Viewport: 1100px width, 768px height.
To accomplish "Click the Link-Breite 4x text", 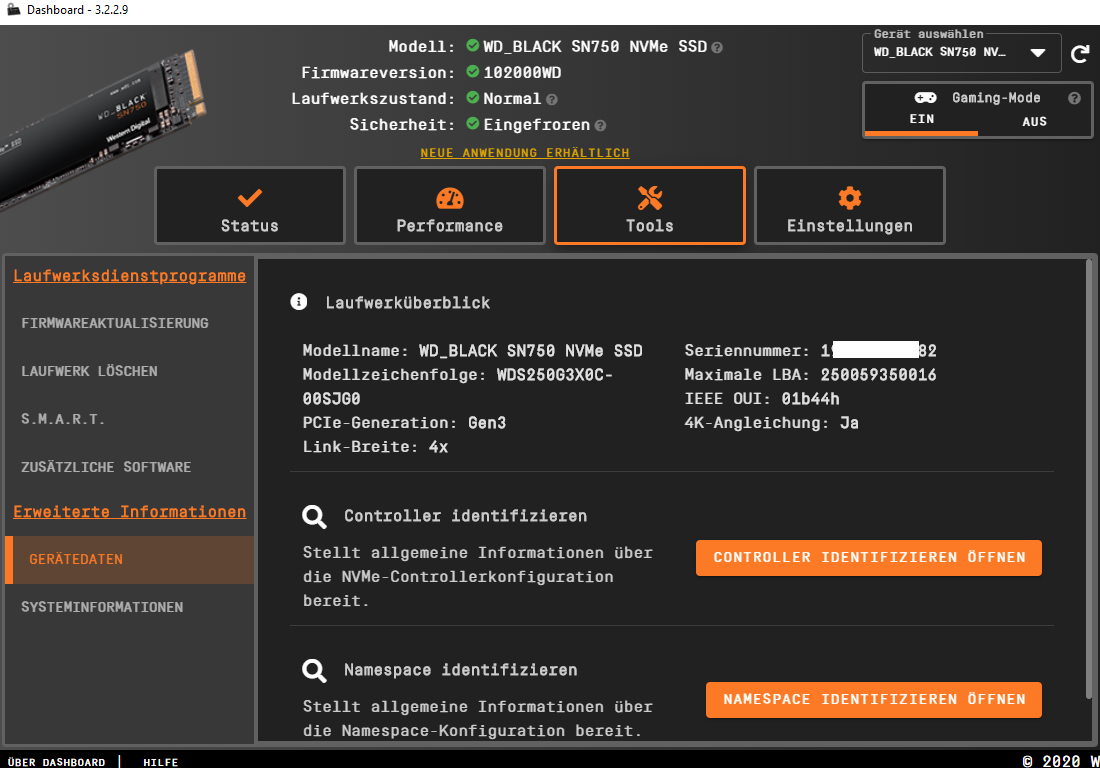I will click(x=375, y=447).
